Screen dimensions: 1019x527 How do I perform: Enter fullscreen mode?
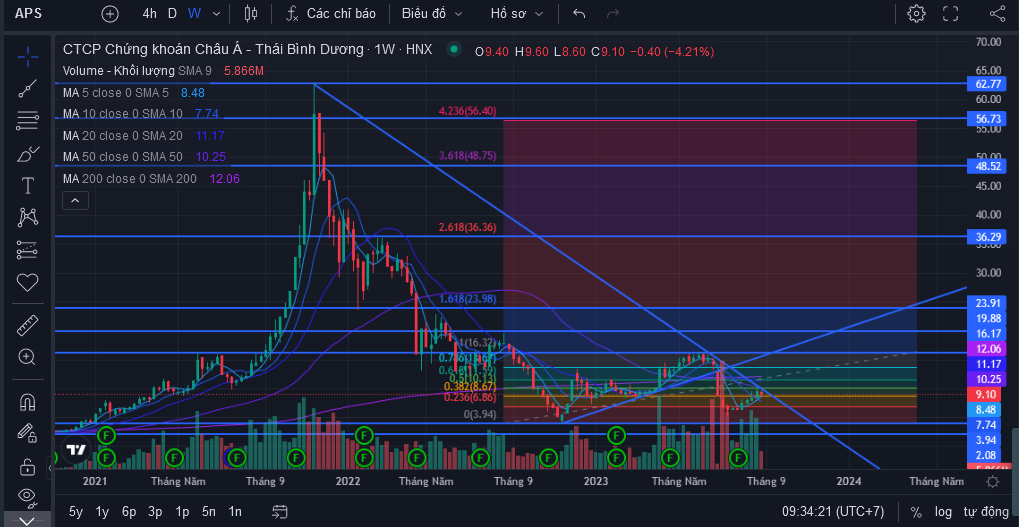[x=951, y=14]
